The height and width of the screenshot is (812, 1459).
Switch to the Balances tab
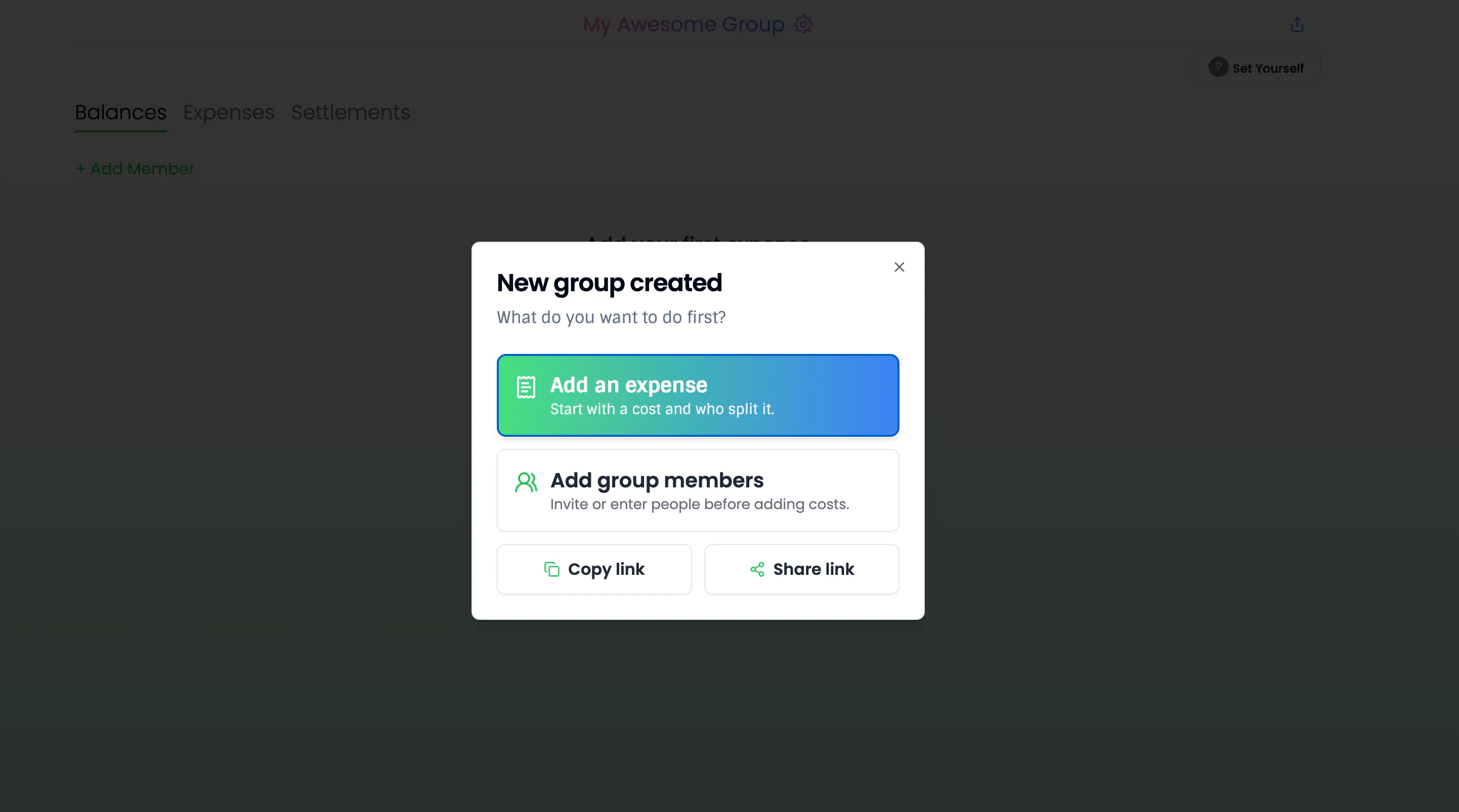click(x=120, y=112)
